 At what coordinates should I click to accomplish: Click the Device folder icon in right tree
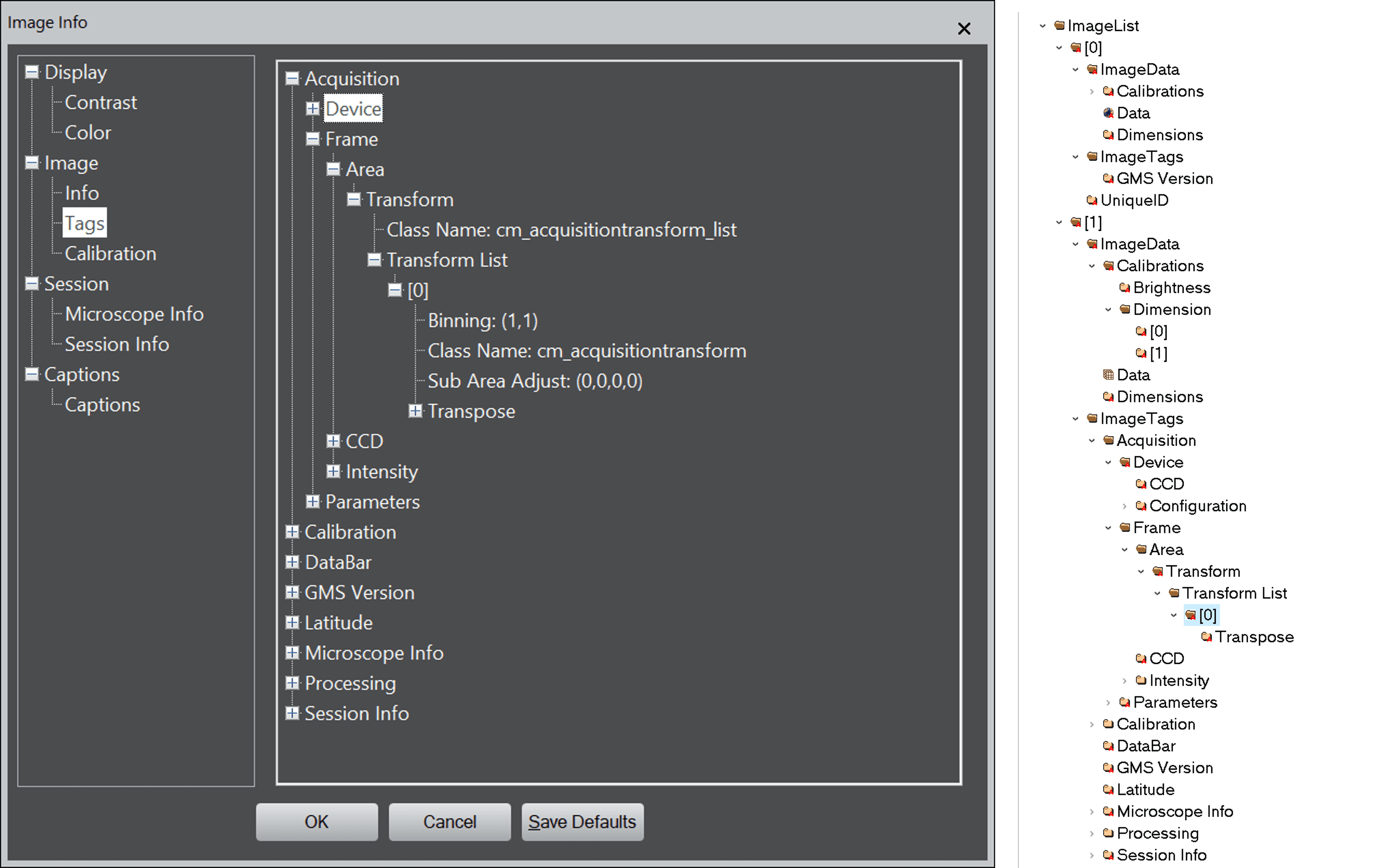(1125, 462)
